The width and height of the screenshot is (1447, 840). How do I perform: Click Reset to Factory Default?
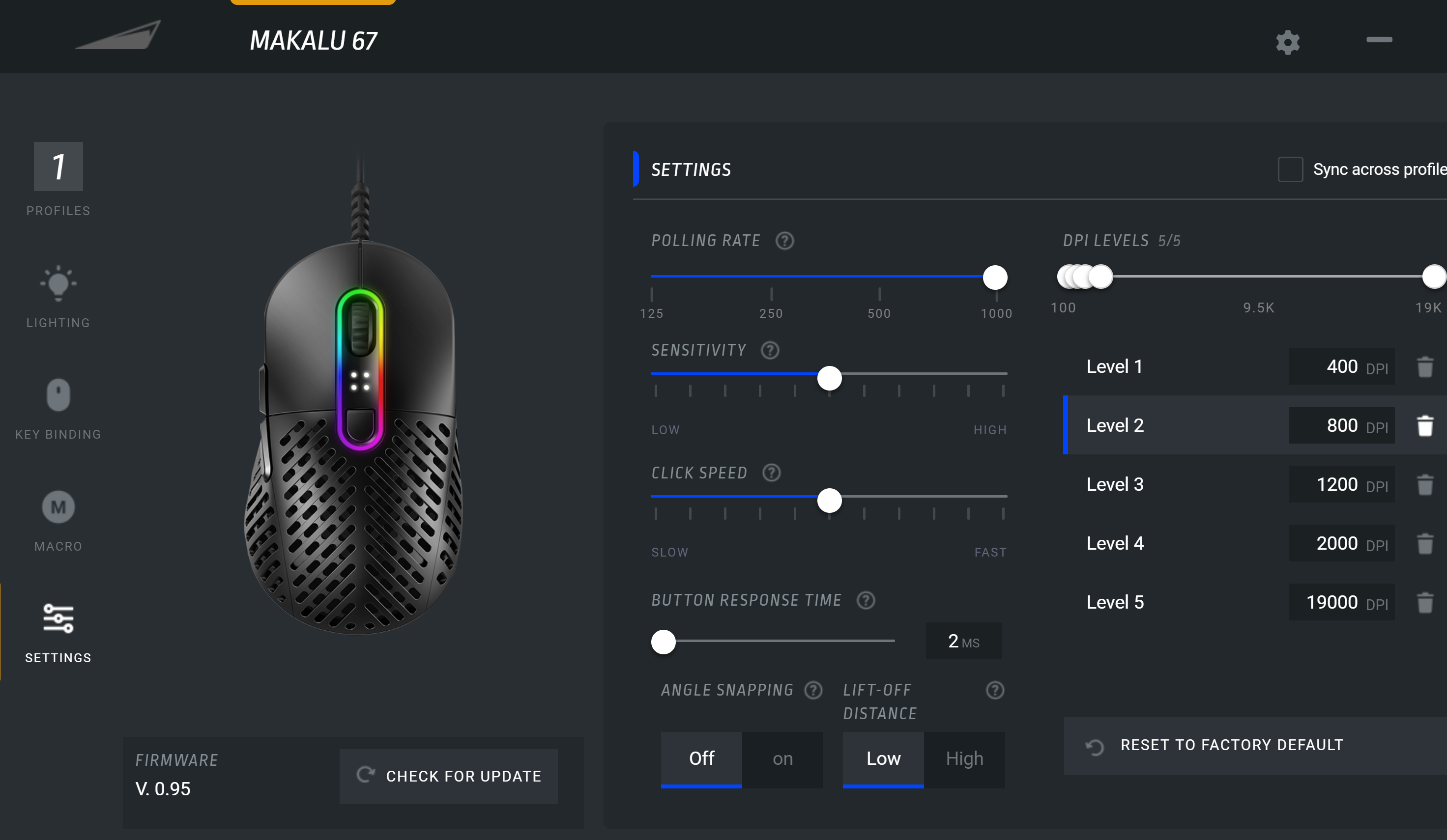pos(1231,745)
